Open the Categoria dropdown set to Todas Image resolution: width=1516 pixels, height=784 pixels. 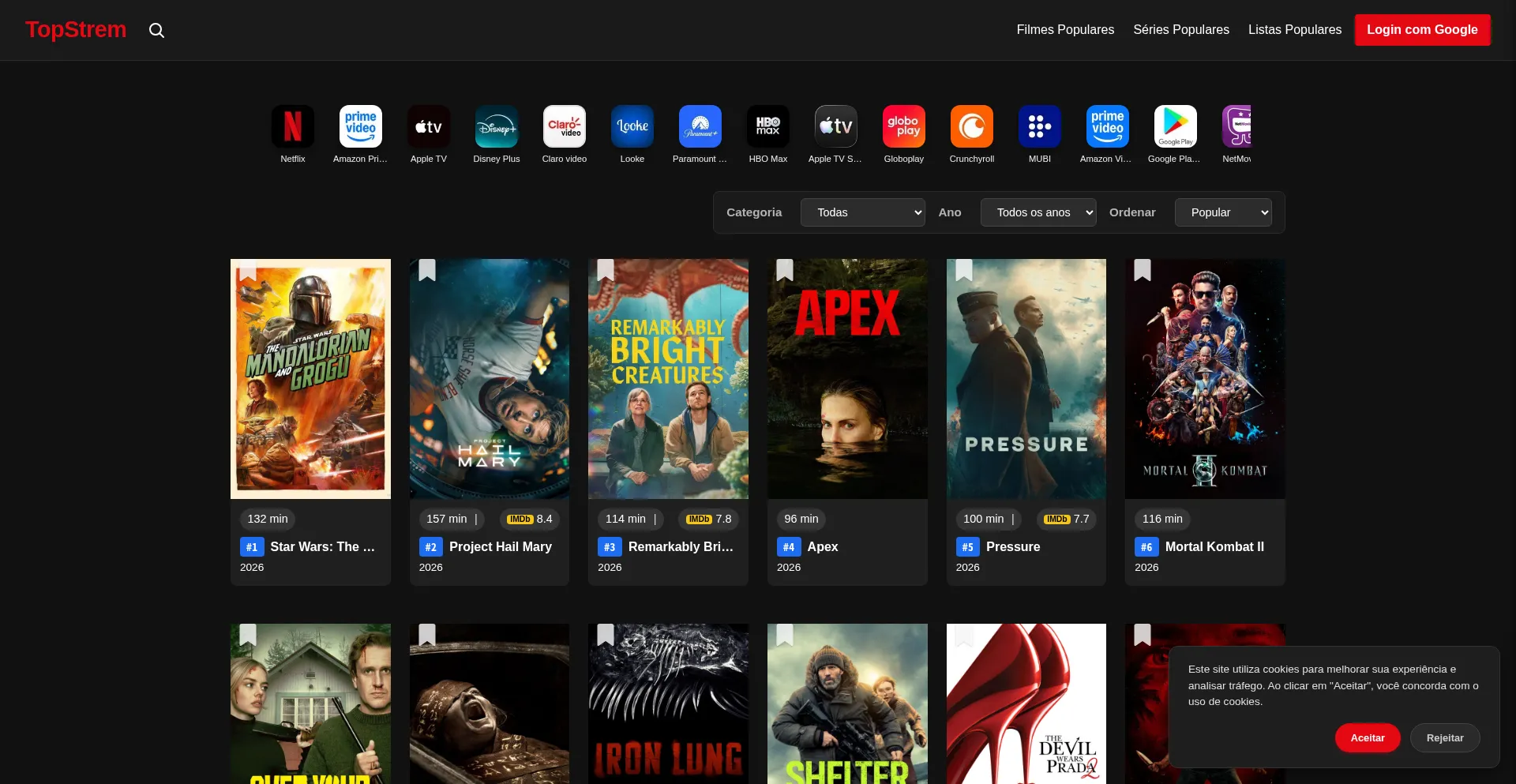862,212
